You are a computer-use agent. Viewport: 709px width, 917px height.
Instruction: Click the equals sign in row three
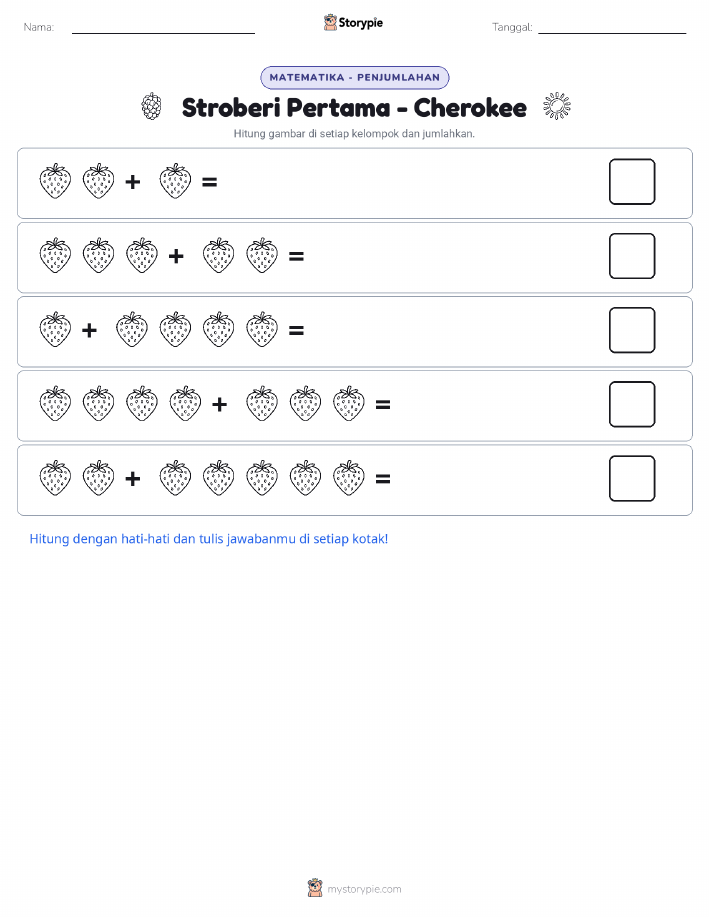click(x=297, y=330)
